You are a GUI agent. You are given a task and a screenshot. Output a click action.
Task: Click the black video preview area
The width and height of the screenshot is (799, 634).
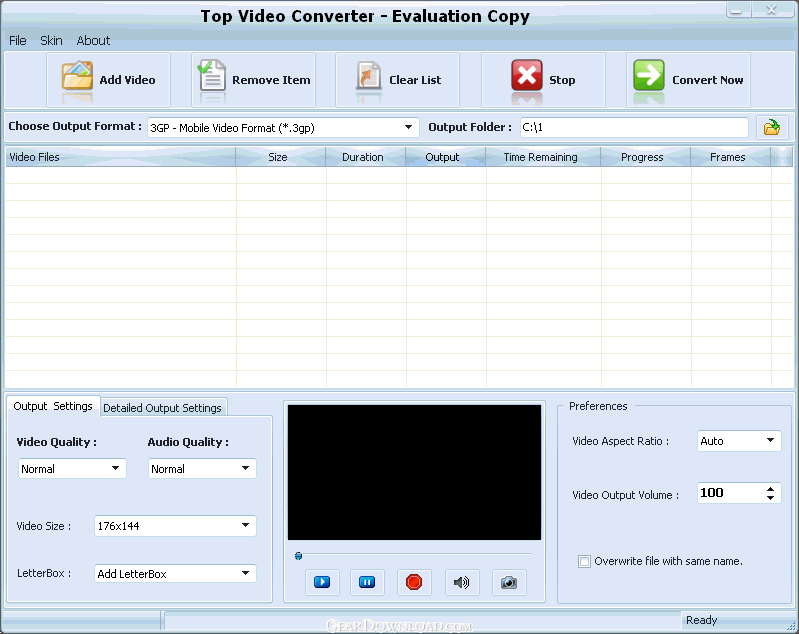click(414, 472)
